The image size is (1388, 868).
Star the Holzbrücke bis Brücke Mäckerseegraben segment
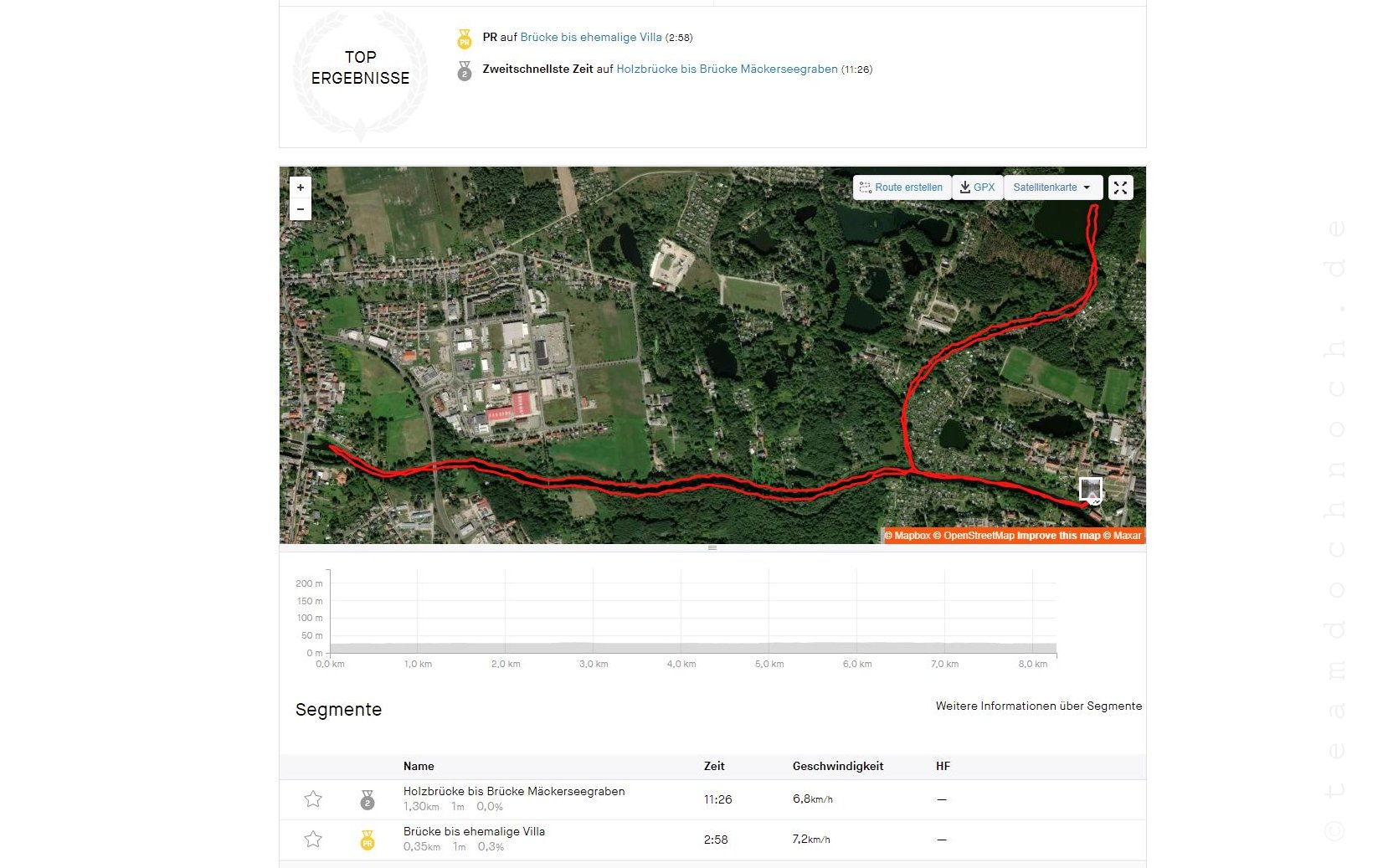tap(313, 799)
